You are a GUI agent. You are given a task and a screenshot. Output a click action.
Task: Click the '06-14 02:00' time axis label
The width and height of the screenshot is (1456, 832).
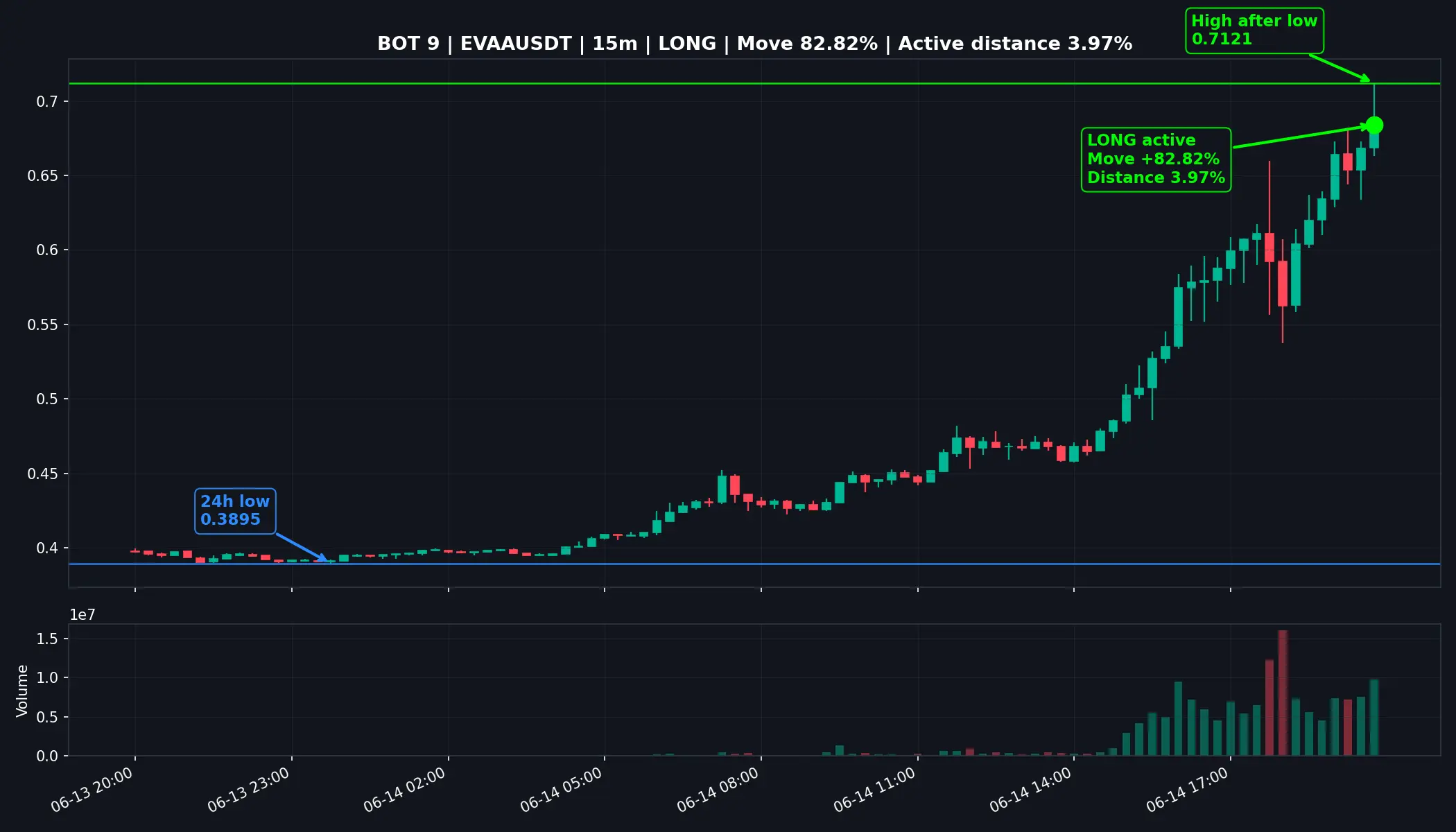[404, 790]
